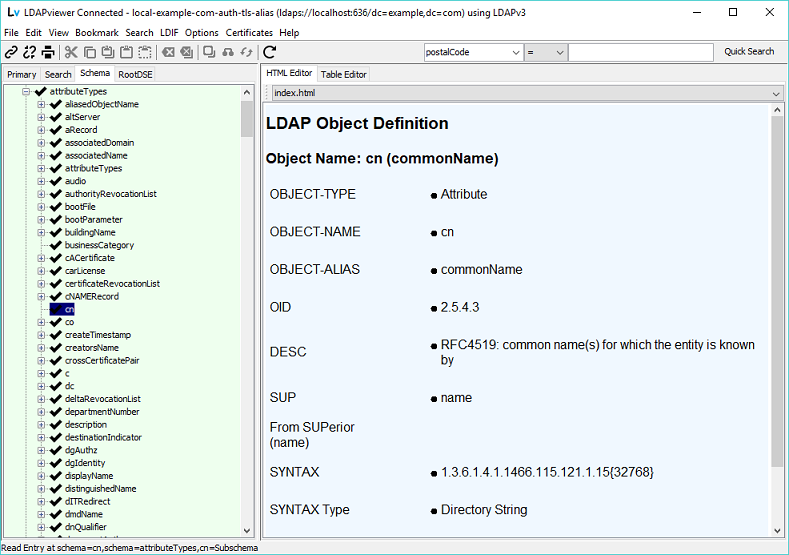The image size is (789, 555).
Task: Select the dnQualifier tree item
Action: click(x=86, y=527)
